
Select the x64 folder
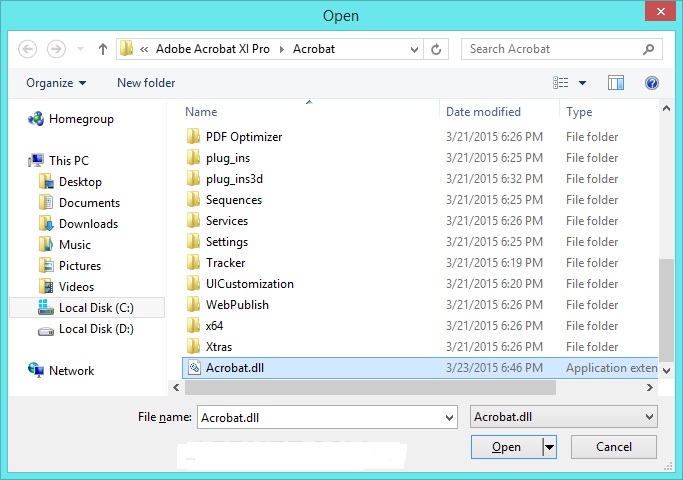420,326
